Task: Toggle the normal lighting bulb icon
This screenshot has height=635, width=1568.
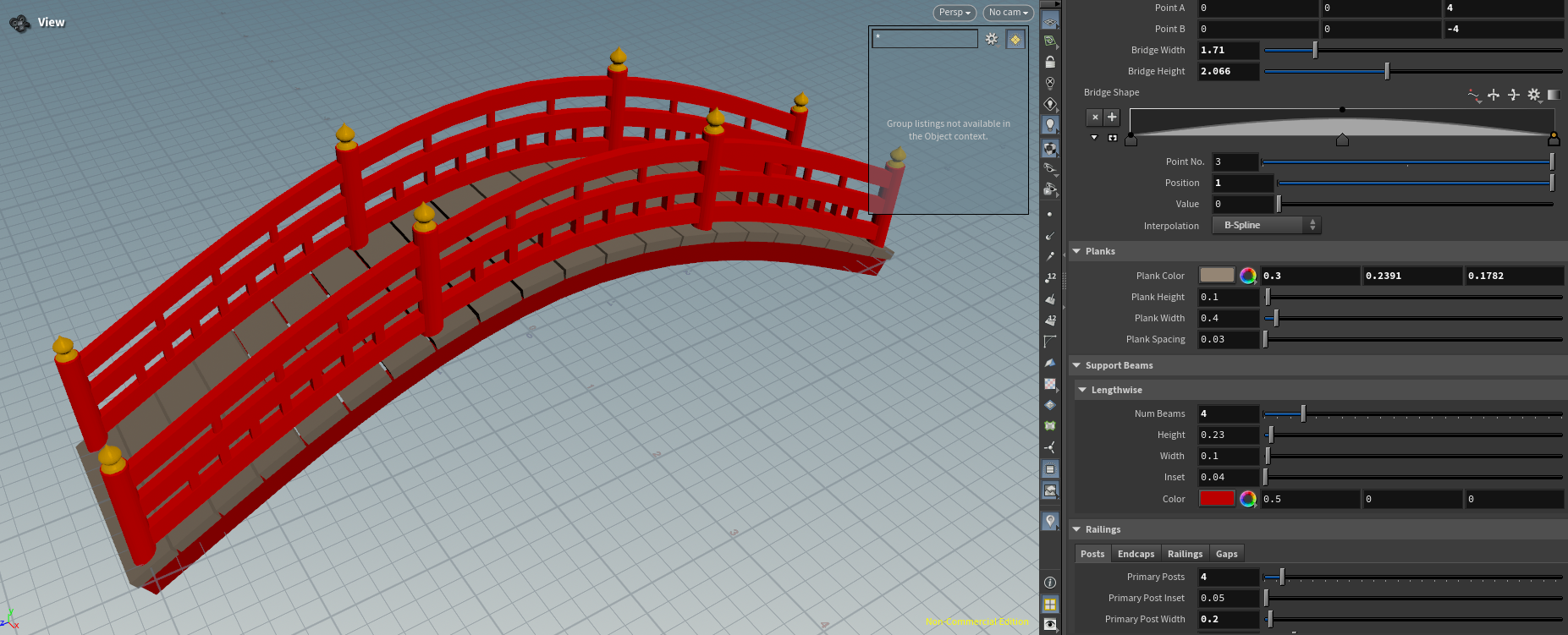Action: 1050,125
